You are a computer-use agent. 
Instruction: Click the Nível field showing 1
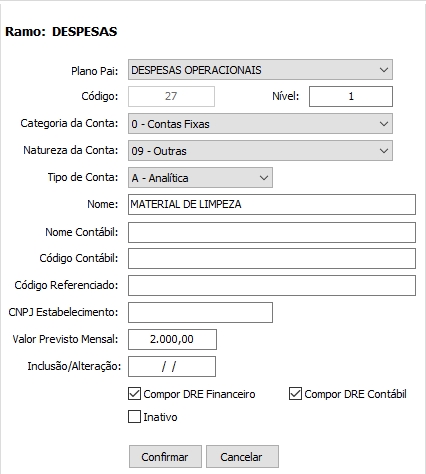[351, 96]
